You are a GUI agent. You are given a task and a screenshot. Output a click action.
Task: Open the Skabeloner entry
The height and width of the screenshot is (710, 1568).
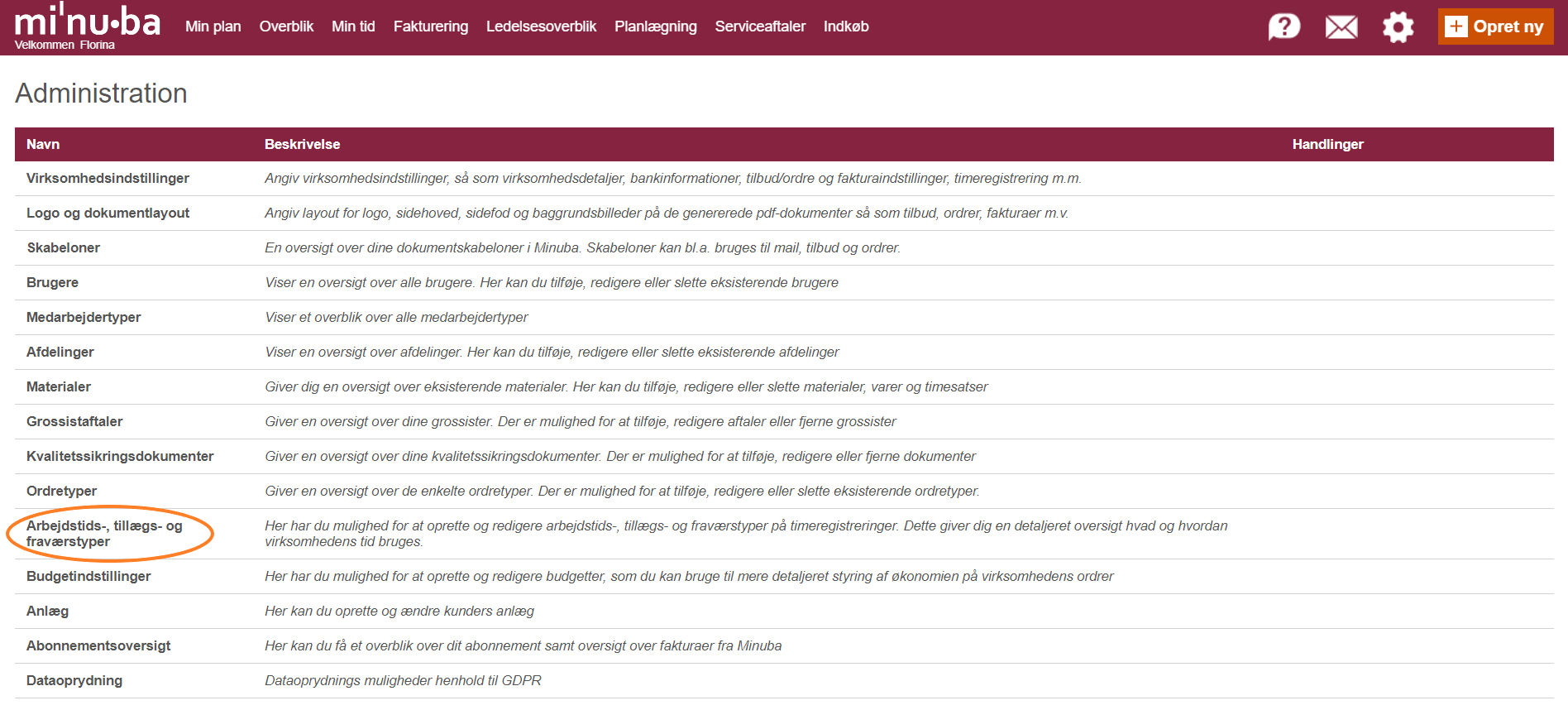coord(63,247)
